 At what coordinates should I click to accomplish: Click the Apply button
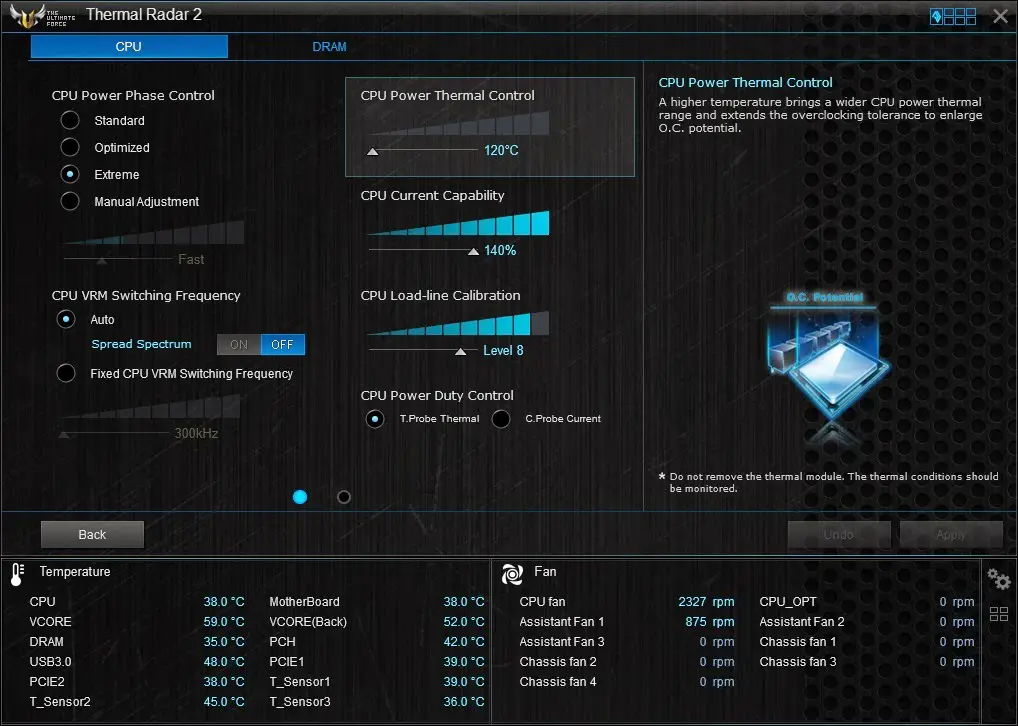951,534
